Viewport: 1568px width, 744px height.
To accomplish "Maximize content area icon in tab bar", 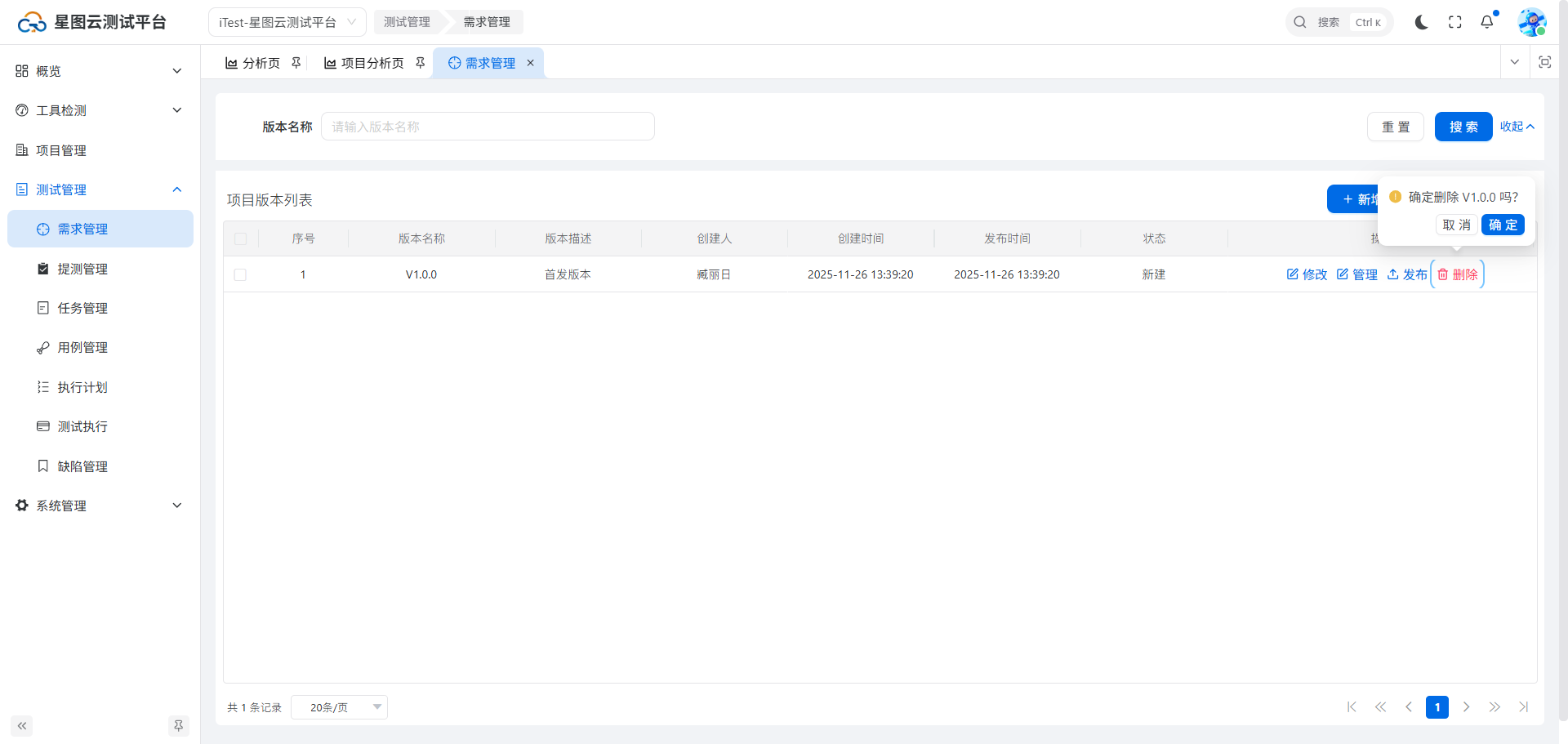I will point(1544,62).
